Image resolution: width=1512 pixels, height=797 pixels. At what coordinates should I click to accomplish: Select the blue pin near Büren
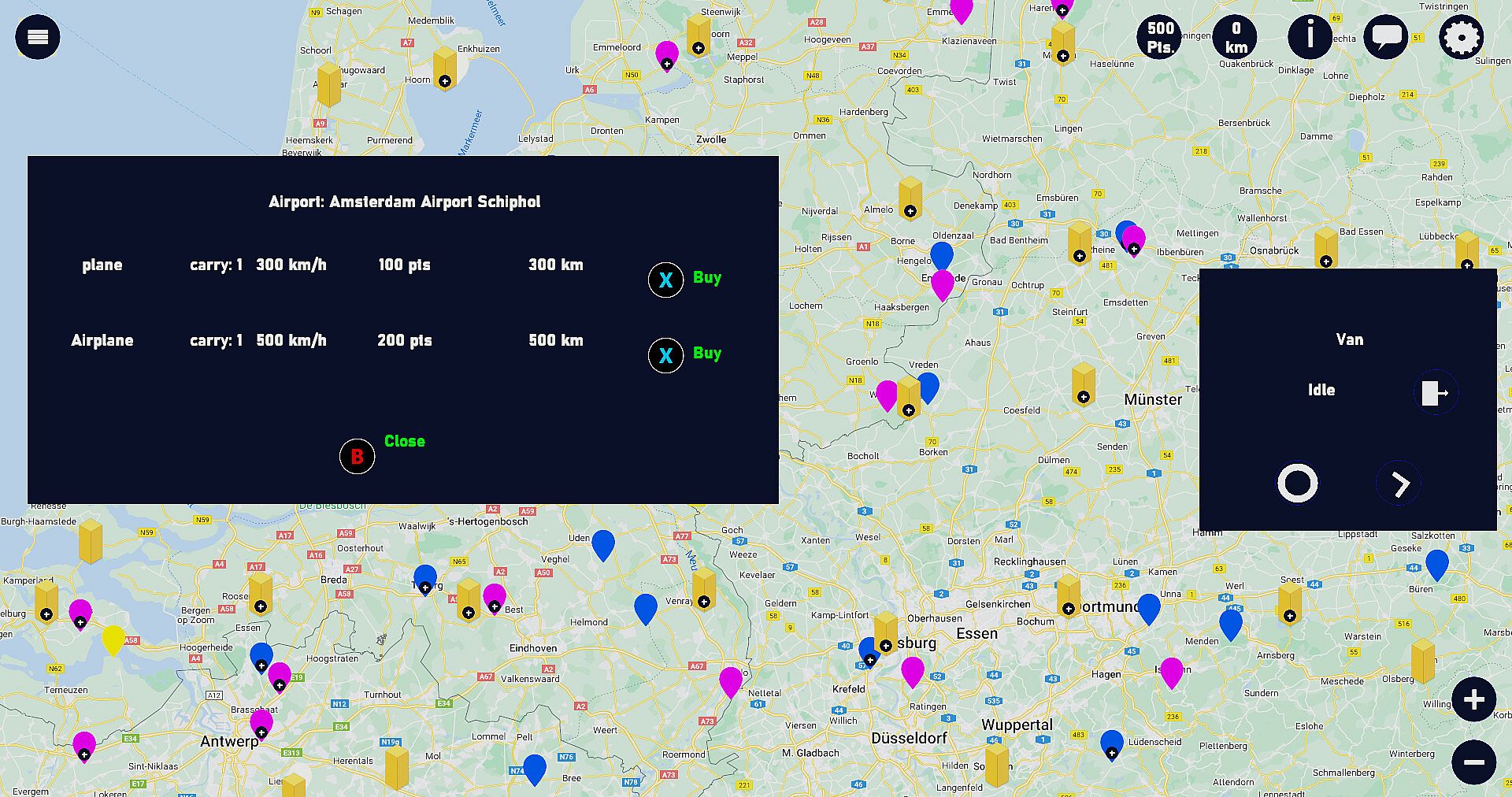1437,565
